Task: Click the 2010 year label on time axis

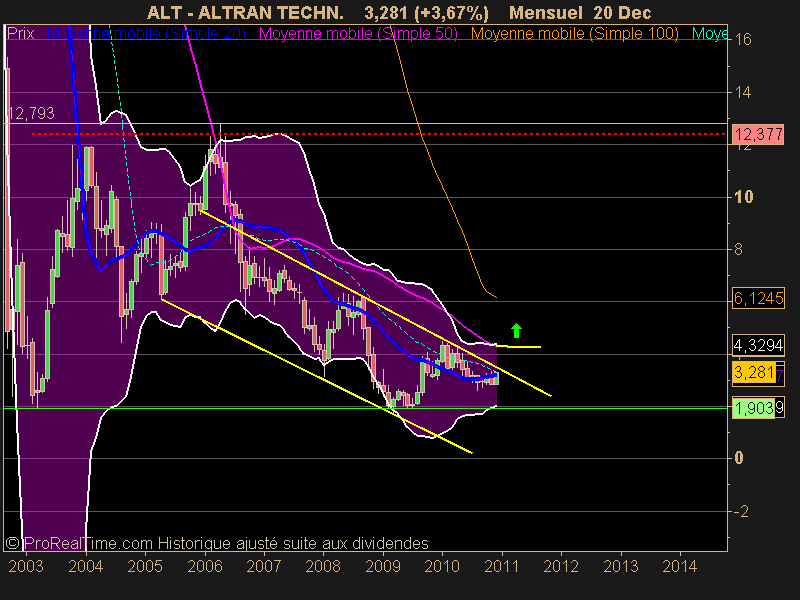Action: (x=442, y=566)
